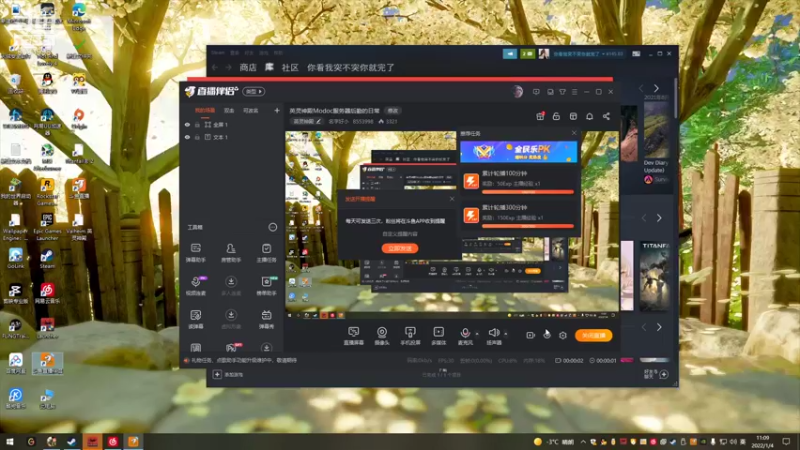Add a live screen capture source
Screen dimensions: 800x450
[x=354, y=336]
